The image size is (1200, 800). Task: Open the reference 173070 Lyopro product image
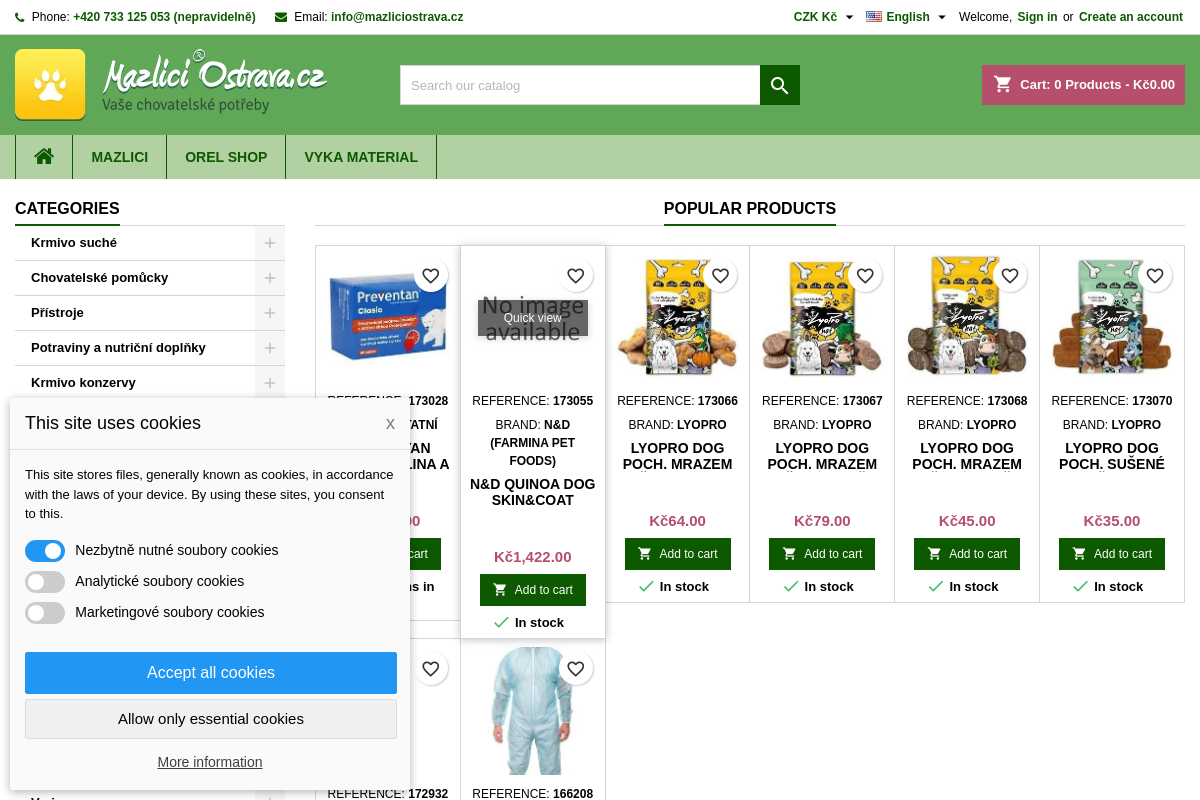tap(1112, 318)
